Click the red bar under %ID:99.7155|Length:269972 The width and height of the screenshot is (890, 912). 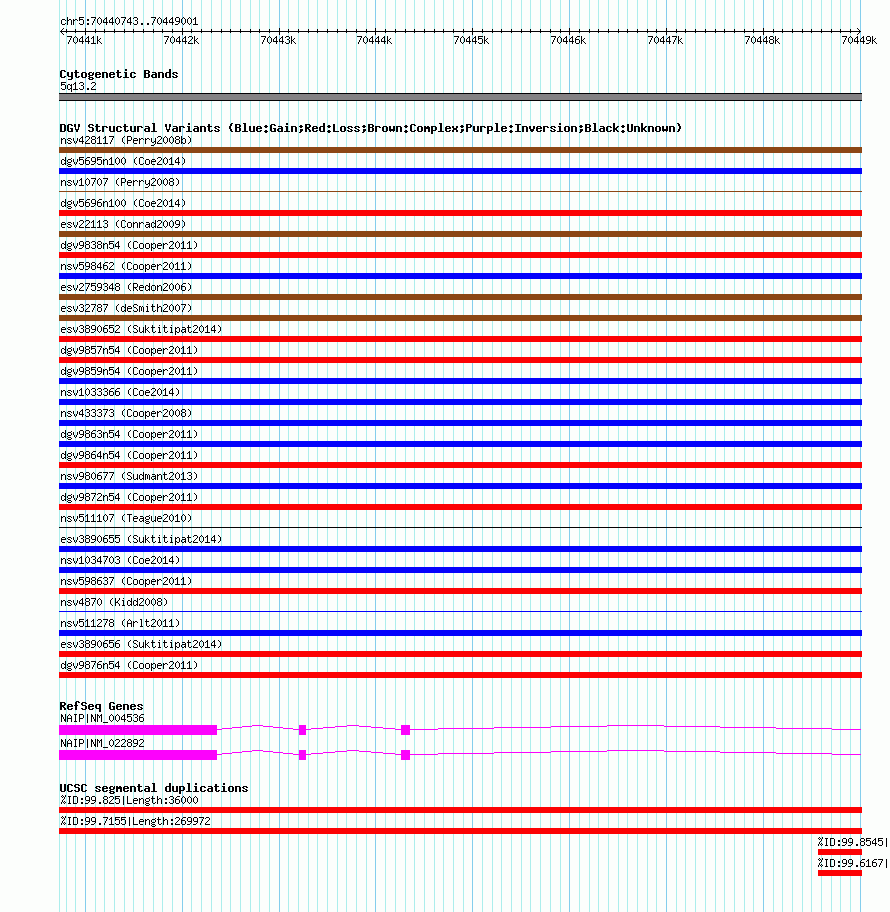tap(460, 831)
